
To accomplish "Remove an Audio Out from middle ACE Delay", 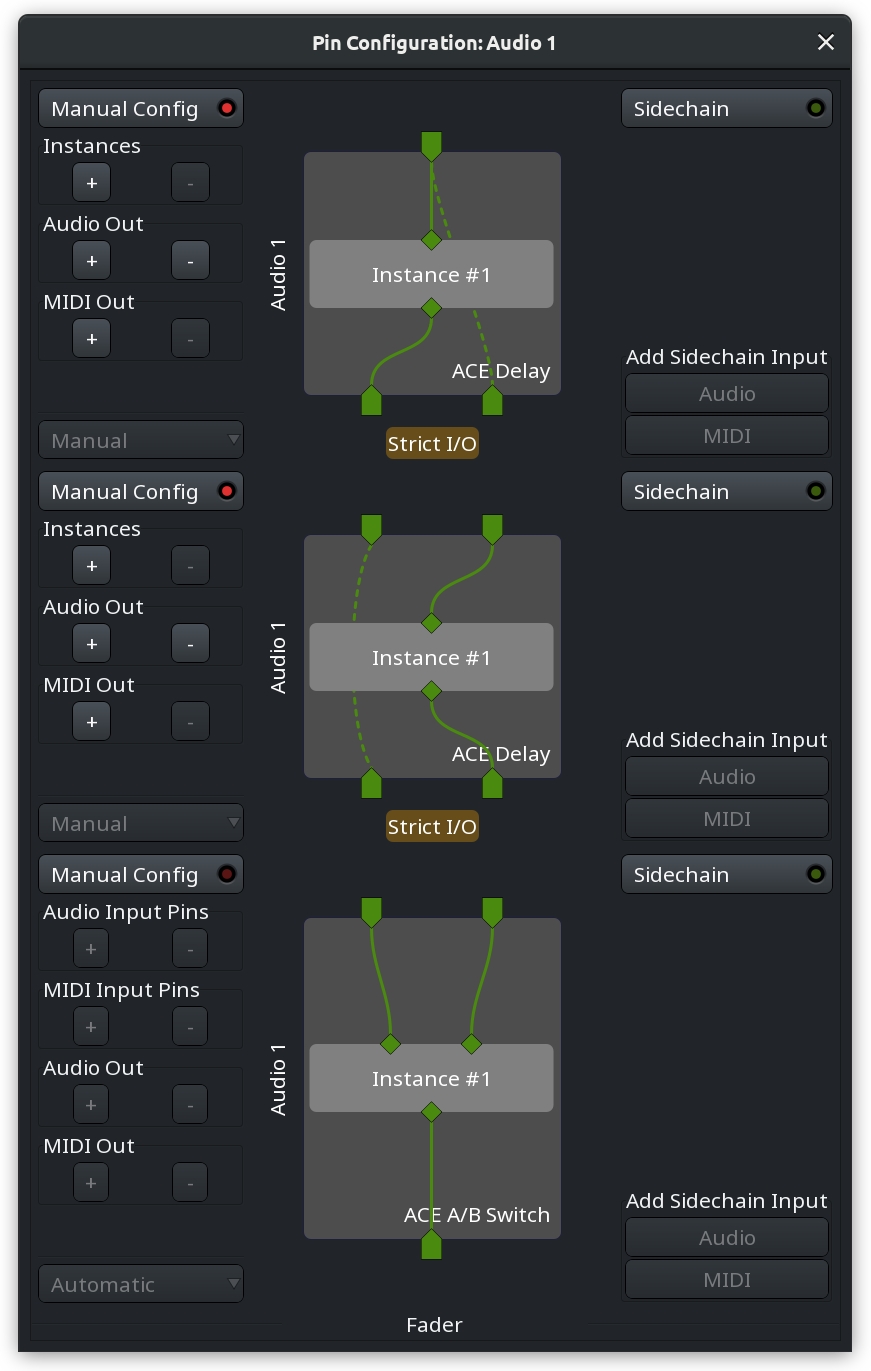I will point(190,644).
